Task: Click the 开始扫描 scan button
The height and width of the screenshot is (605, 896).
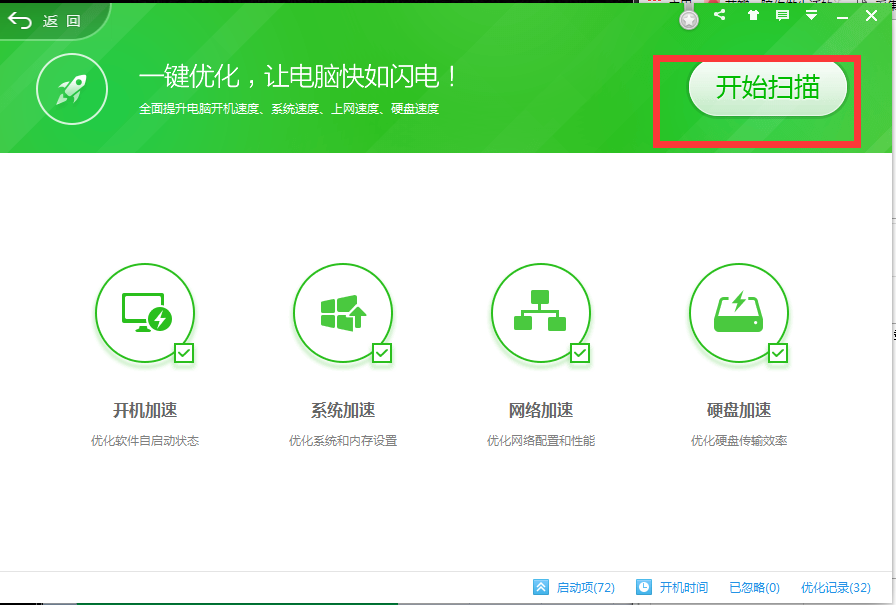Action: pos(767,87)
